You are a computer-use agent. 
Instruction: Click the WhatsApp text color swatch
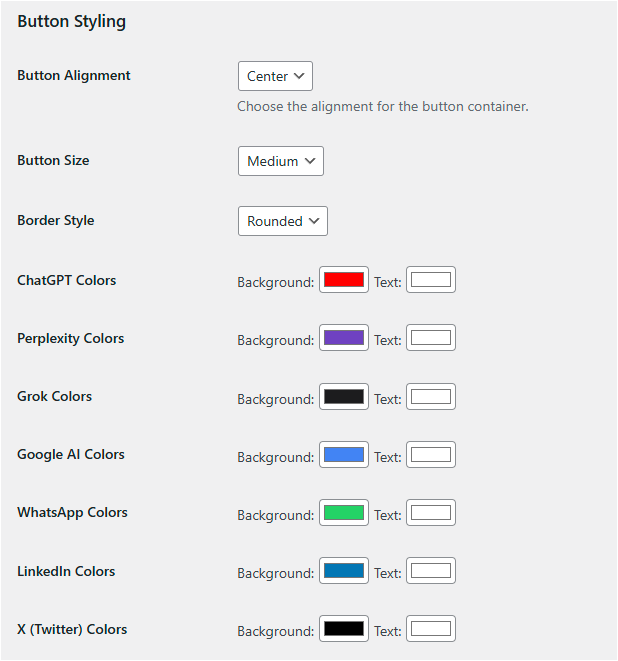[431, 513]
